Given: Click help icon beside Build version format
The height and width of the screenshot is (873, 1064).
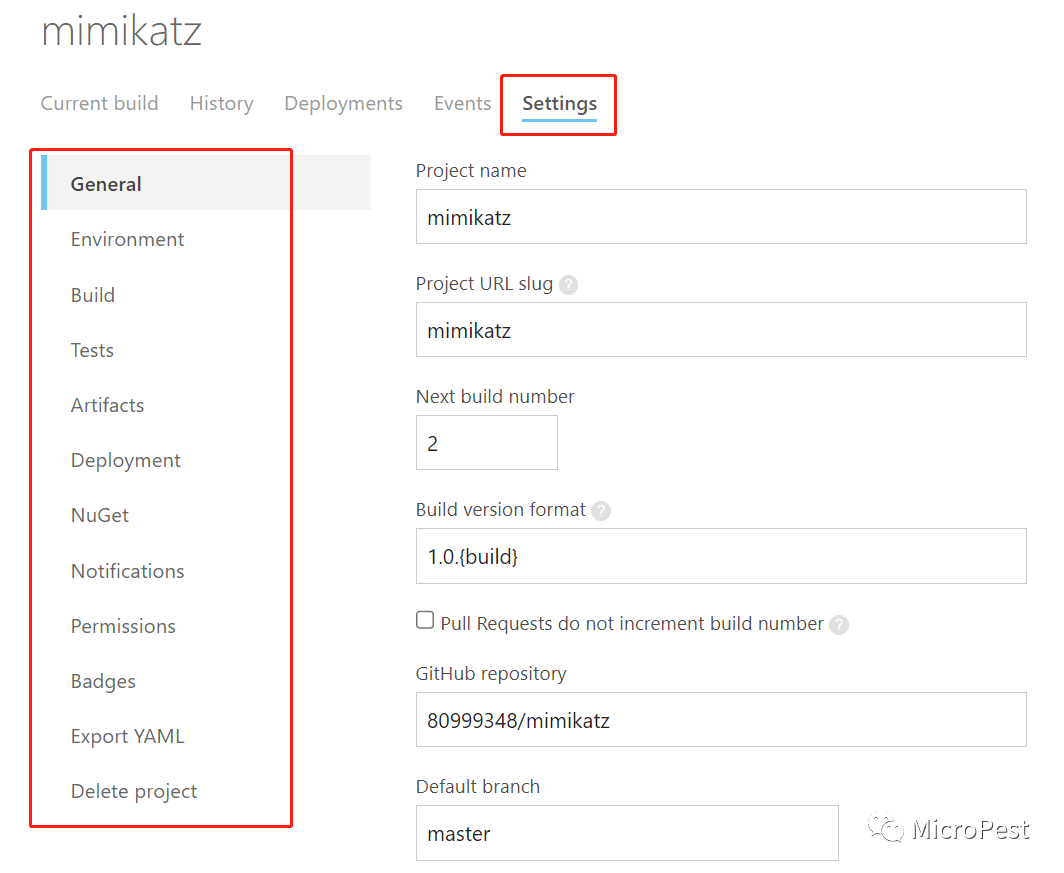Looking at the screenshot, I should pyautogui.click(x=600, y=511).
